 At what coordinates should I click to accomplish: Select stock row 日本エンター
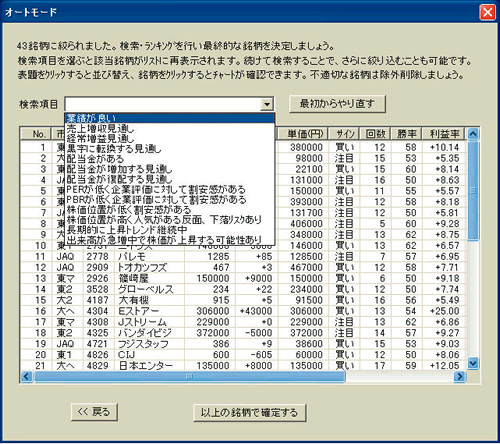(x=243, y=365)
